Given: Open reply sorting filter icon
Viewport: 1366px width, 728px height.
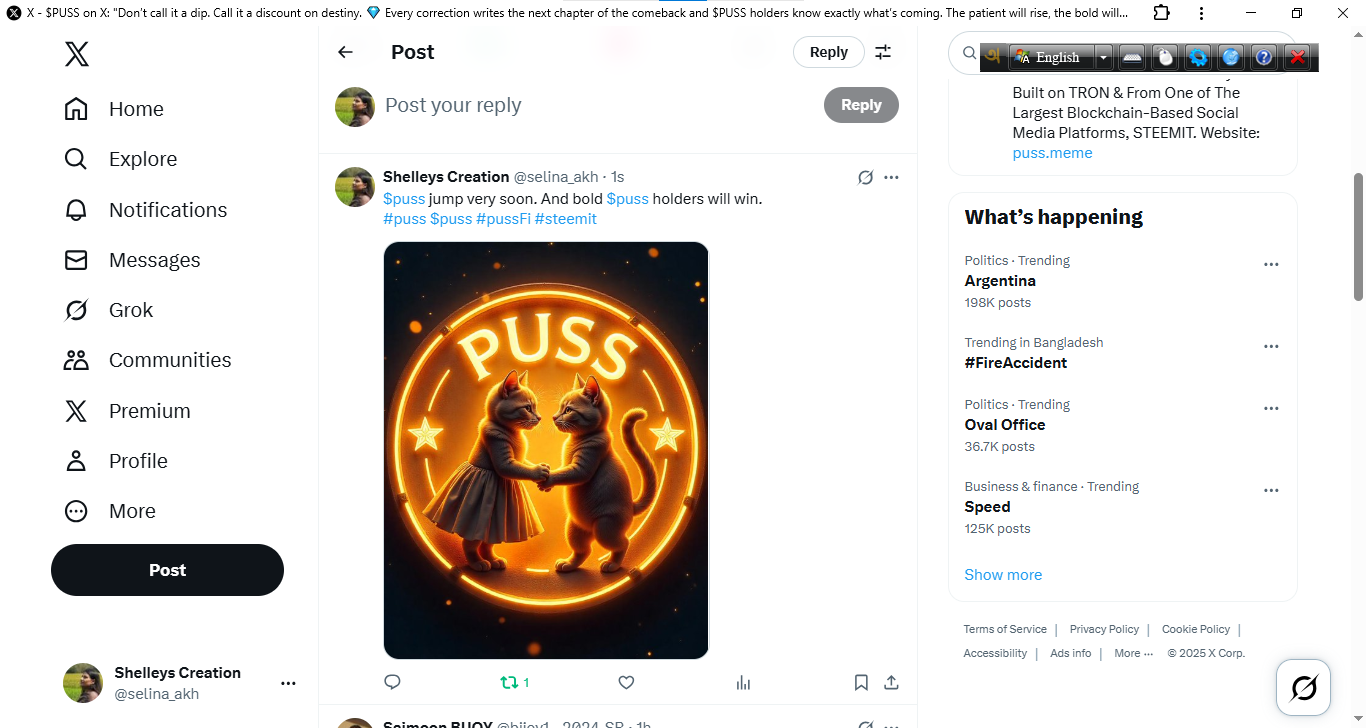Looking at the screenshot, I should pos(883,52).
